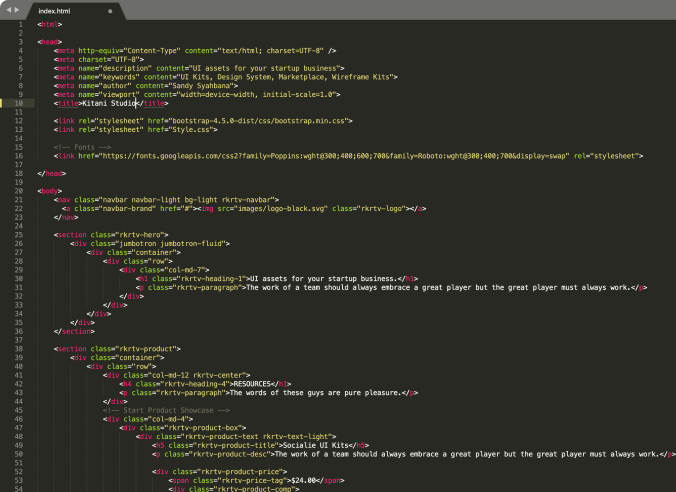The image size is (676, 492).
Task: Click 'RESOURCES' heading text on line 42
Action: (x=252, y=384)
